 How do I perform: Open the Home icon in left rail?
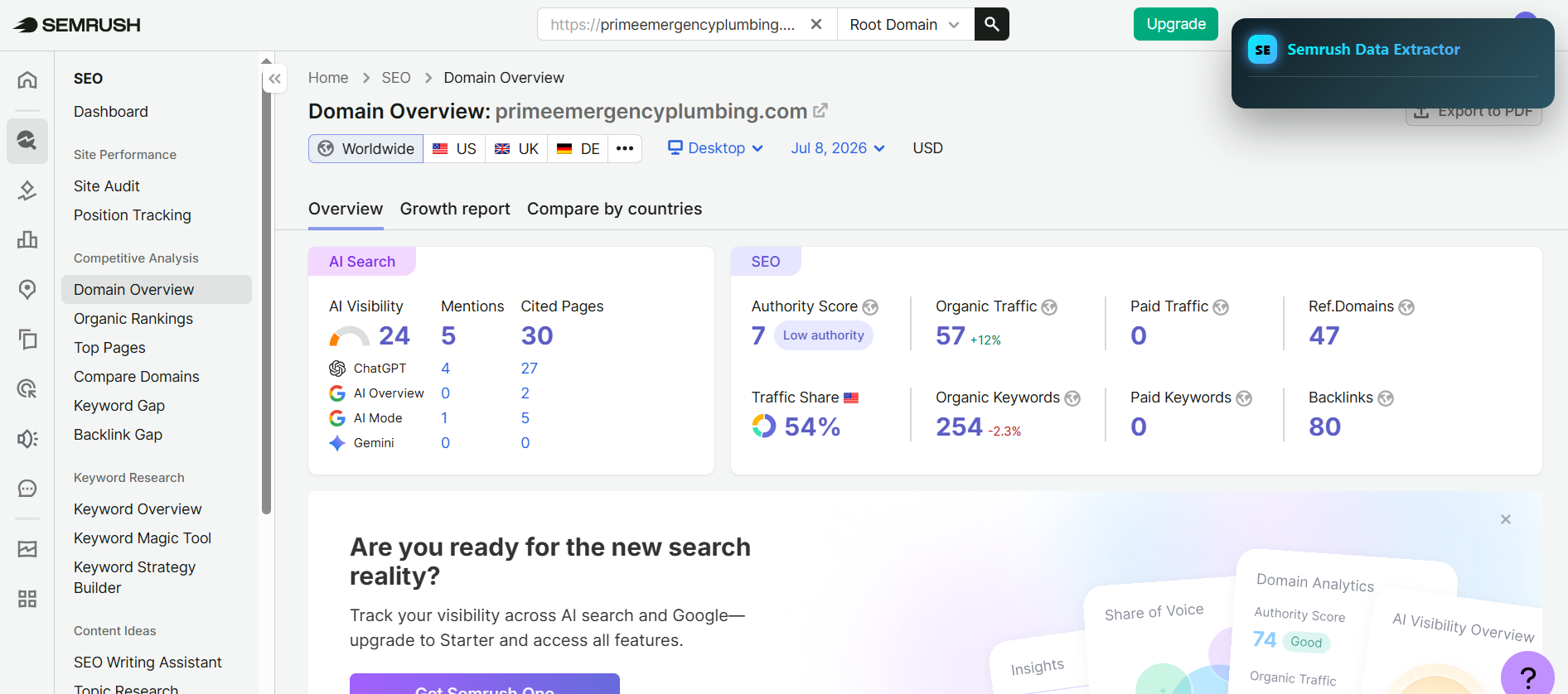click(27, 80)
